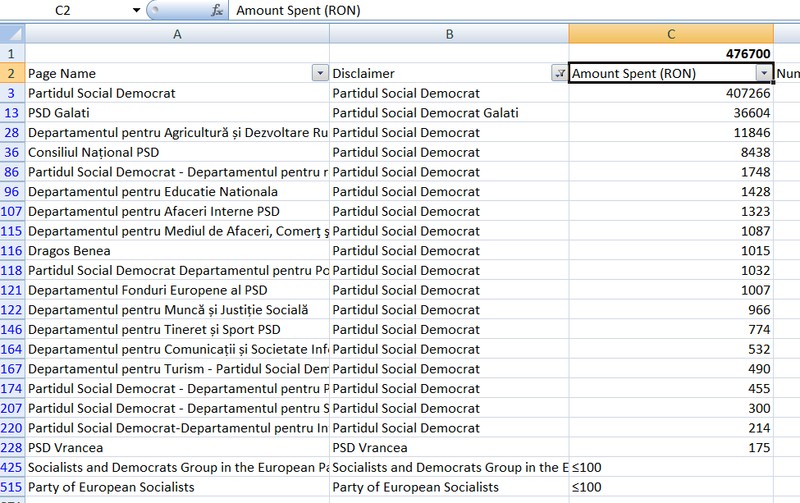Select the PSD Galati page name cell
Image resolution: width=800 pixels, height=503 pixels.
[x=177, y=113]
